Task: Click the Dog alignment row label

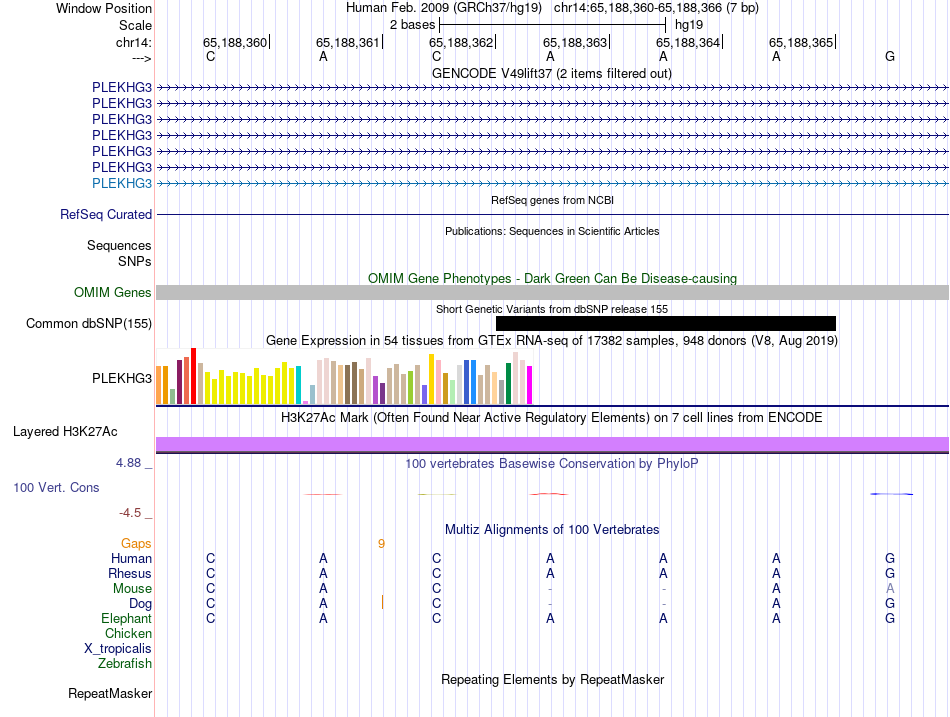Action: [x=141, y=604]
